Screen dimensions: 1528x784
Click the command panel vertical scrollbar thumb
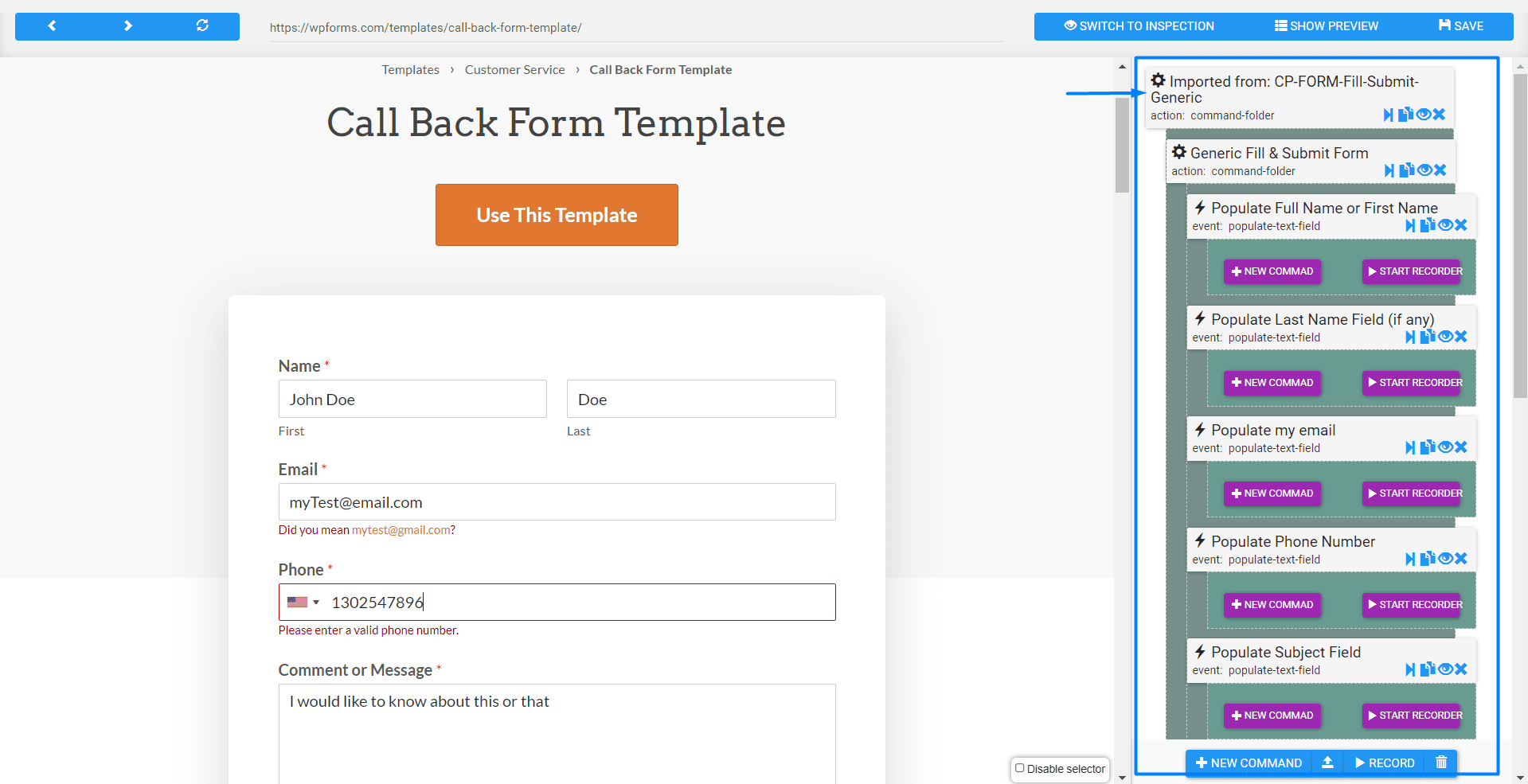[1520, 235]
